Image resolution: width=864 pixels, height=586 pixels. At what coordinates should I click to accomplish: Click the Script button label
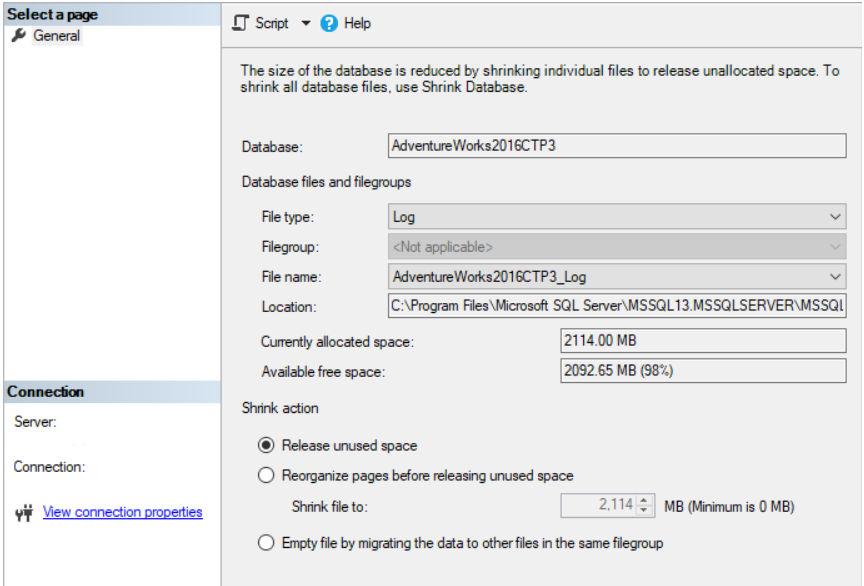(x=271, y=23)
